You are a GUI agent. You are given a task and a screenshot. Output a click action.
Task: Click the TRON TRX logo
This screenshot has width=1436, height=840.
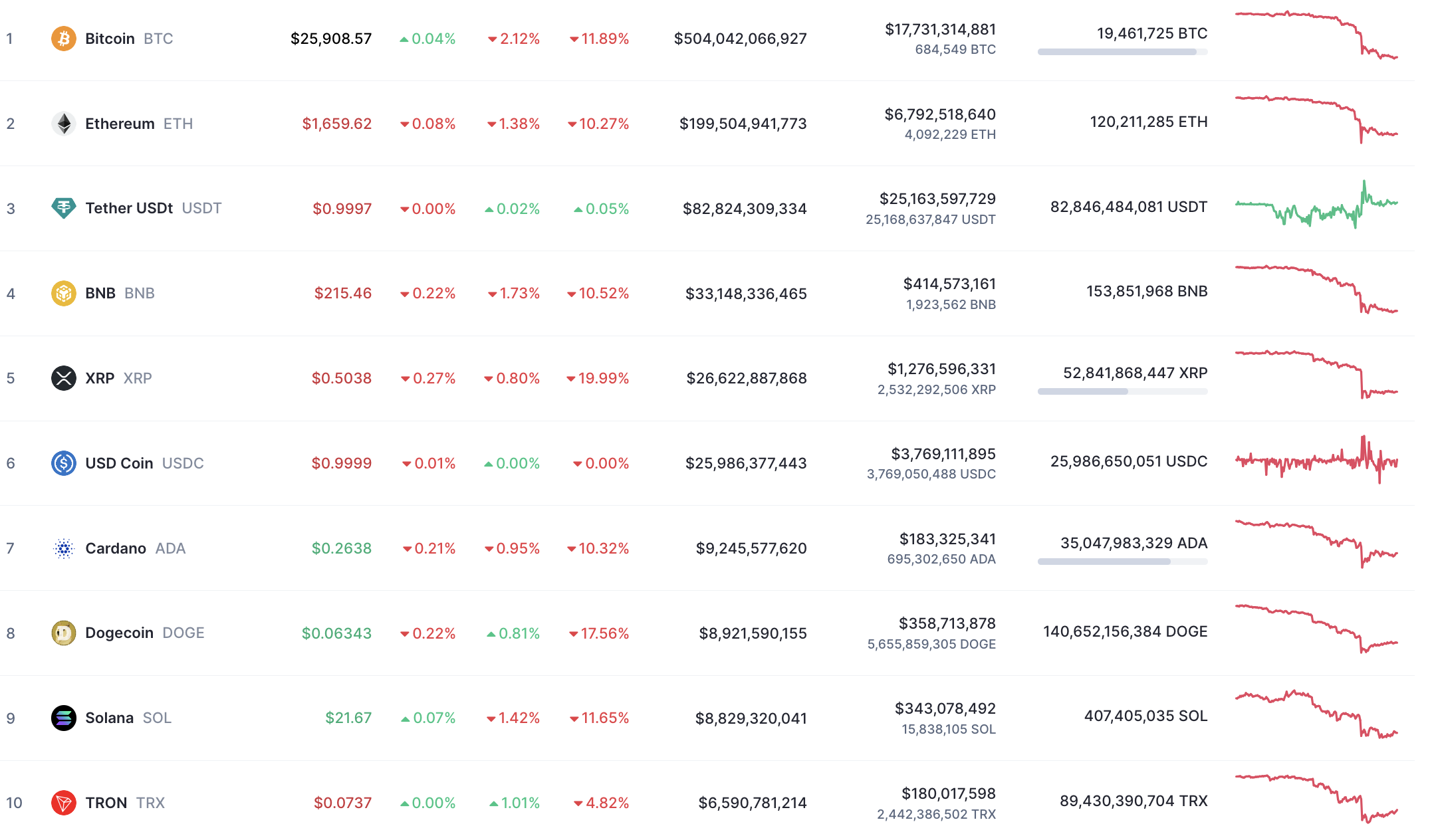(63, 803)
